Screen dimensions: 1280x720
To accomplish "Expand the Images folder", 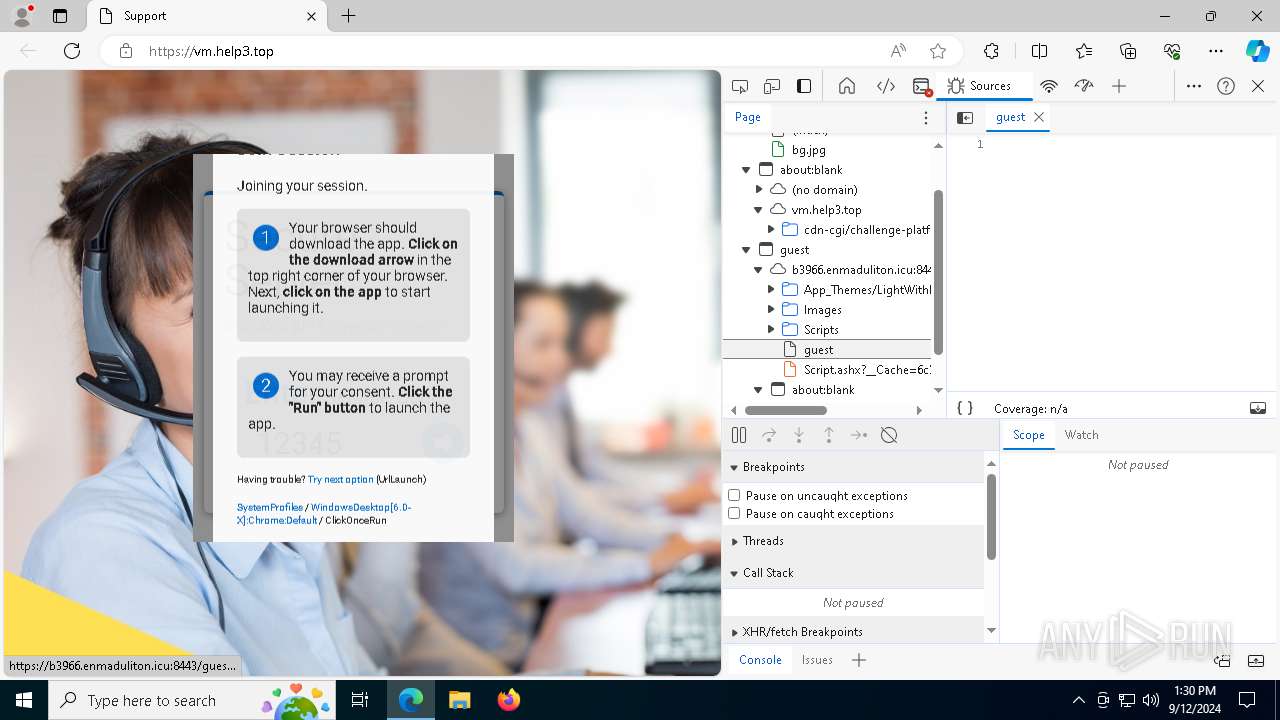I will click(x=771, y=309).
